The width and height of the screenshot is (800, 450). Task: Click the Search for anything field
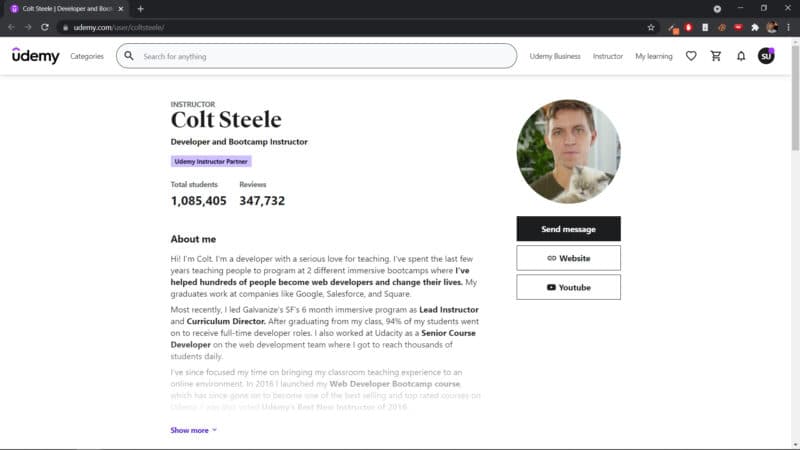click(320, 56)
